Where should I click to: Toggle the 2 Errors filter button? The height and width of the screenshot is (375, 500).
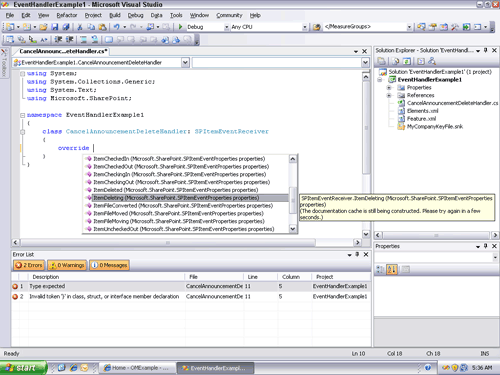pos(29,265)
